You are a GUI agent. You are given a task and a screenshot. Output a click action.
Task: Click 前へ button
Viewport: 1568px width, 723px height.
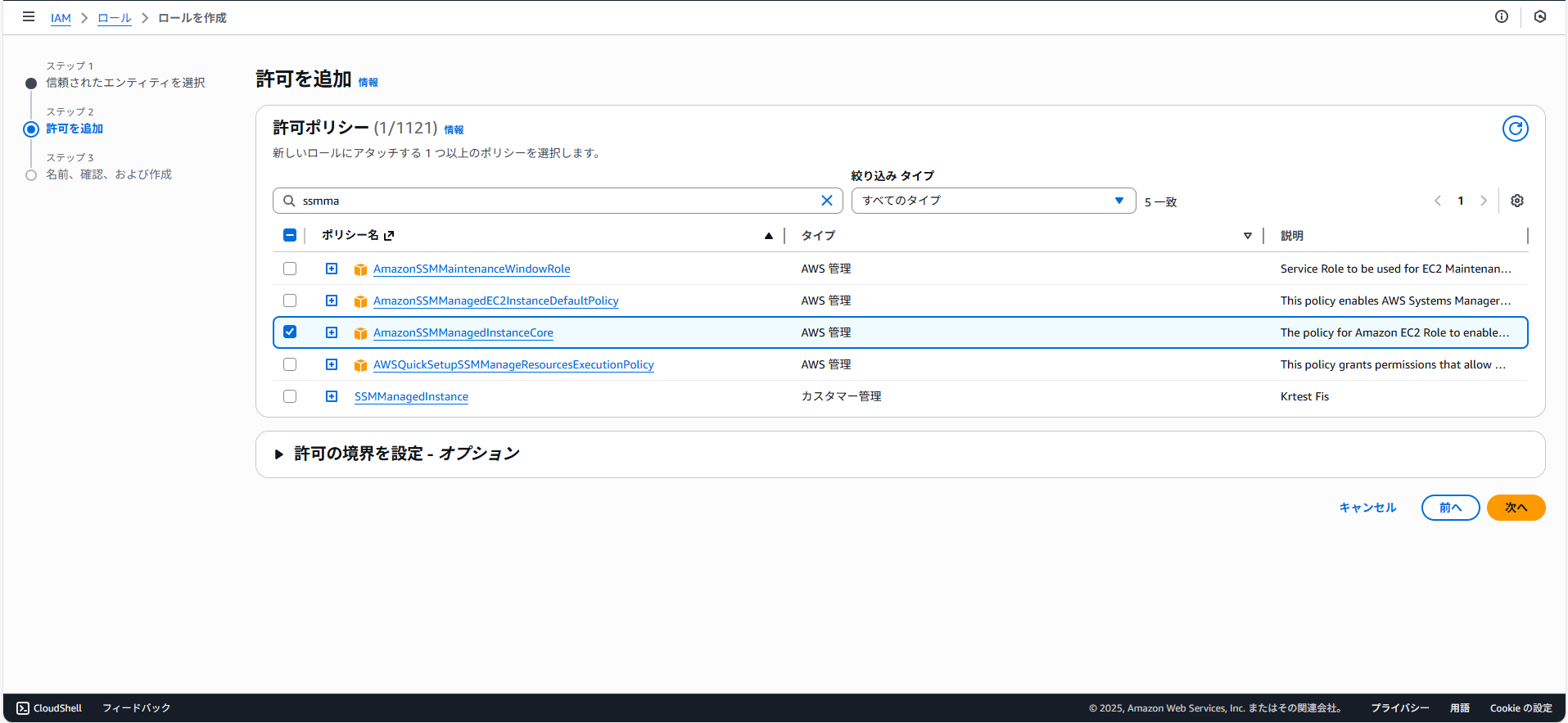[x=1450, y=508]
